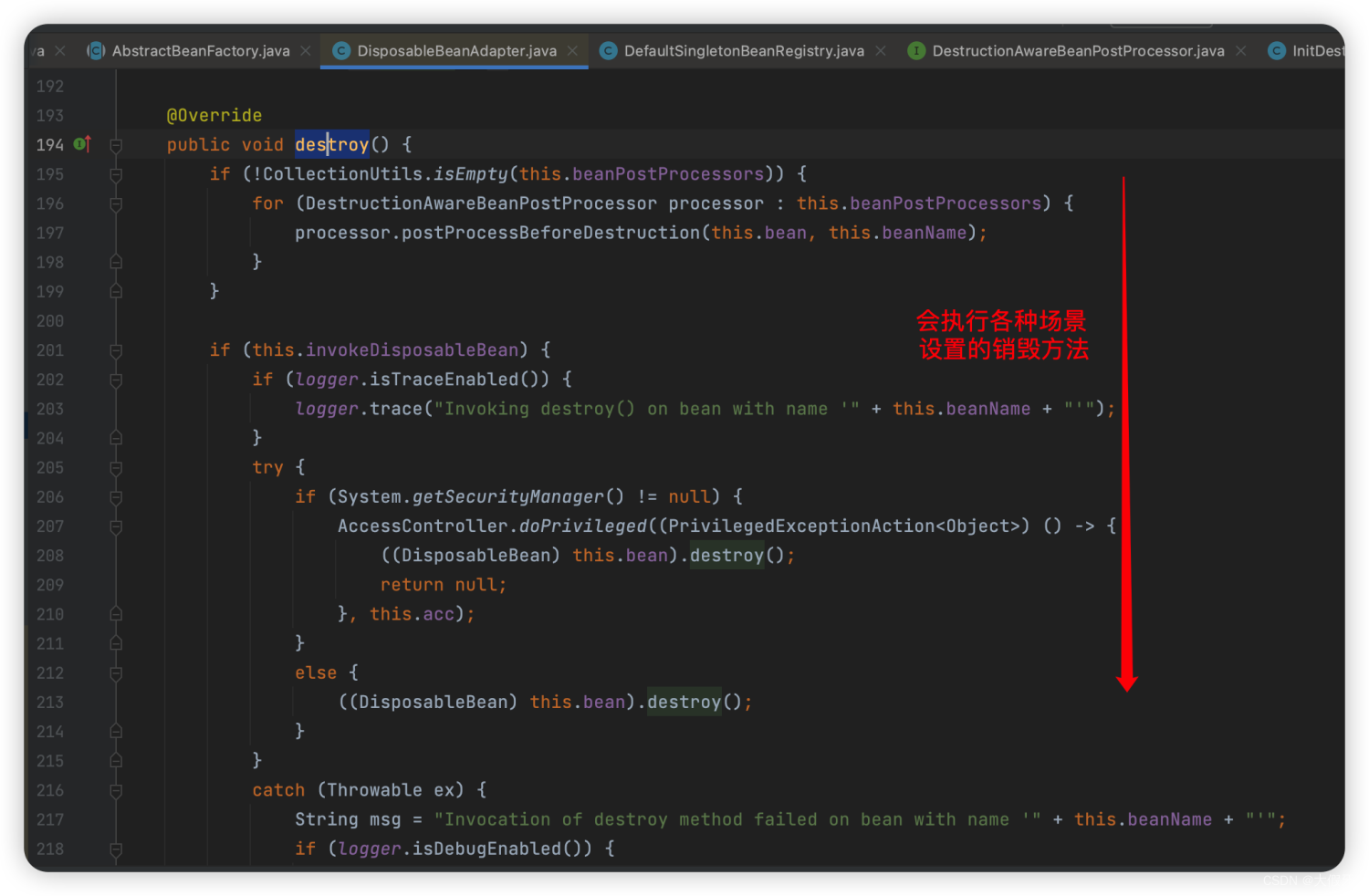Click destroy() call on line 213
Viewport: 1369px width, 896px height.
pos(684,702)
